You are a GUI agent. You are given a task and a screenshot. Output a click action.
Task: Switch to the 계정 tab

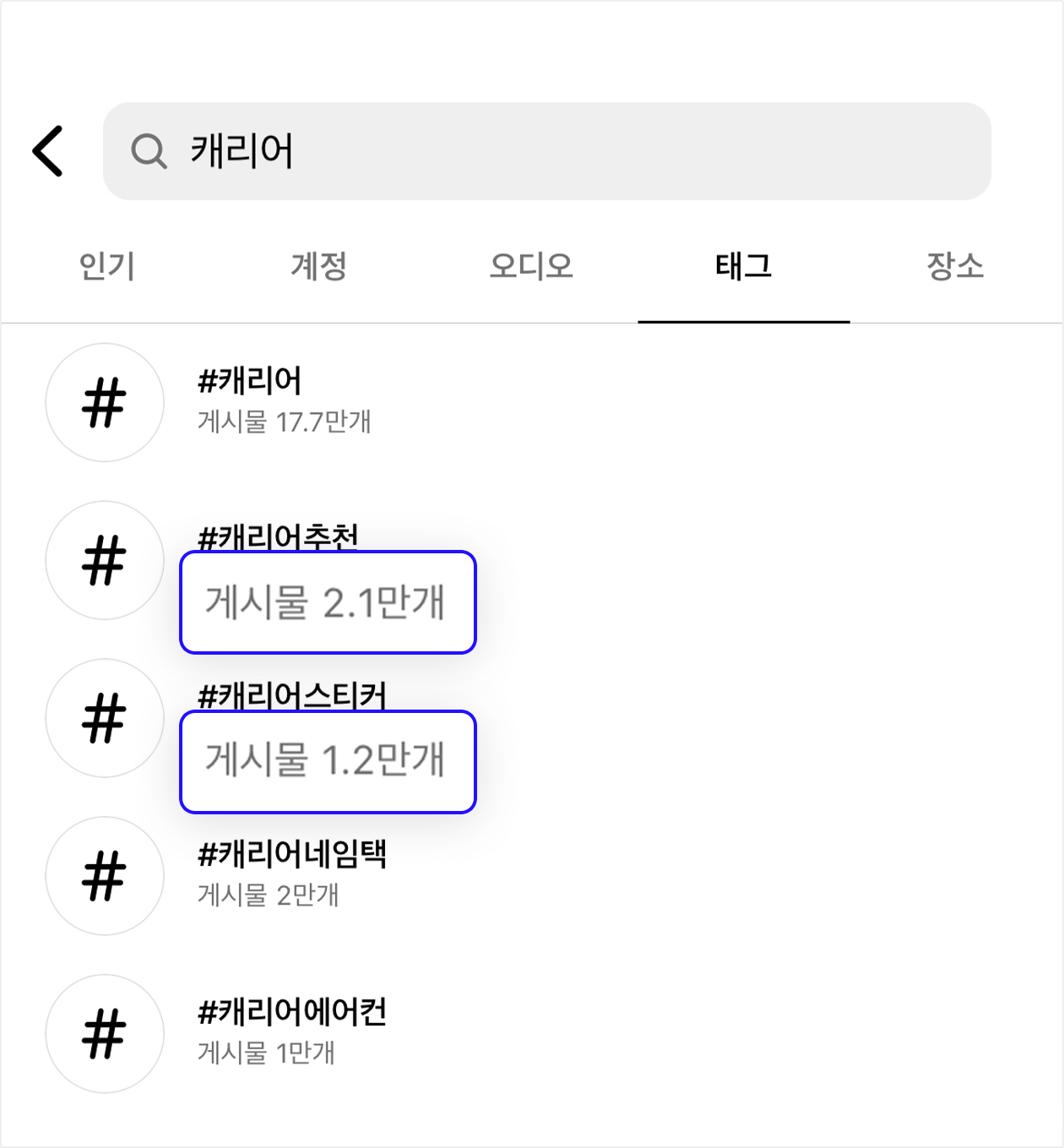319,267
